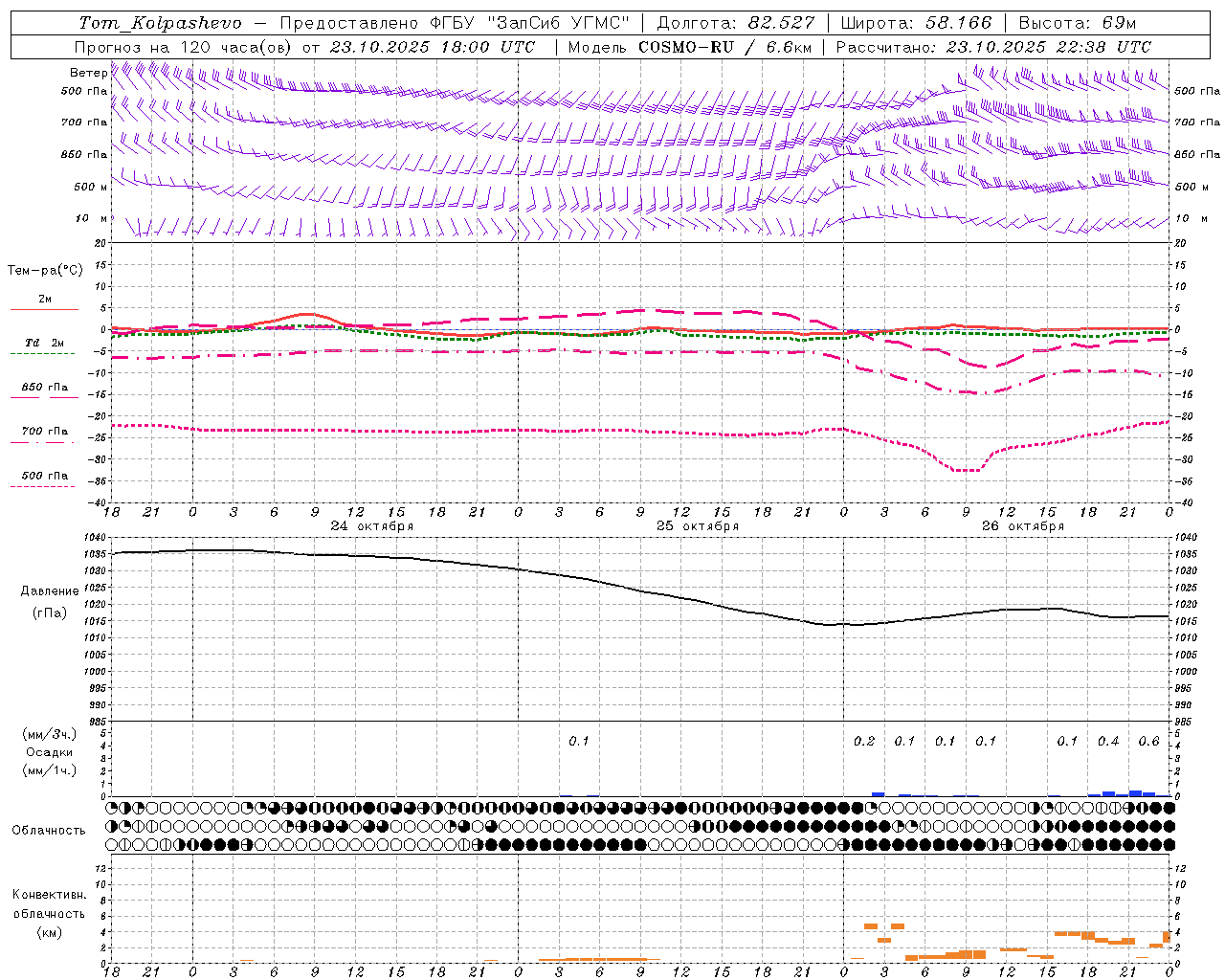The height and width of the screenshot is (980, 1225).
Task: Click the 'Конвективн.' convective cloud label
Action: 49,895
